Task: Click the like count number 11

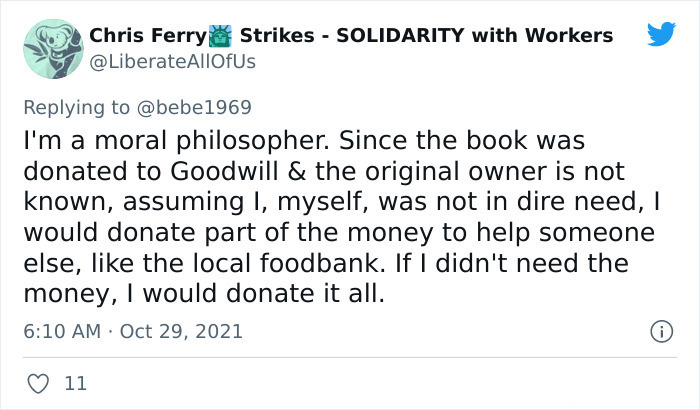Action: click(74, 382)
